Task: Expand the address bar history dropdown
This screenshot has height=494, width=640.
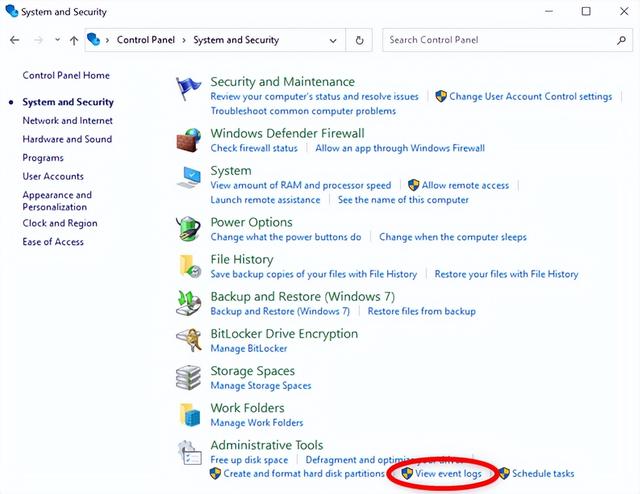Action: point(333,40)
